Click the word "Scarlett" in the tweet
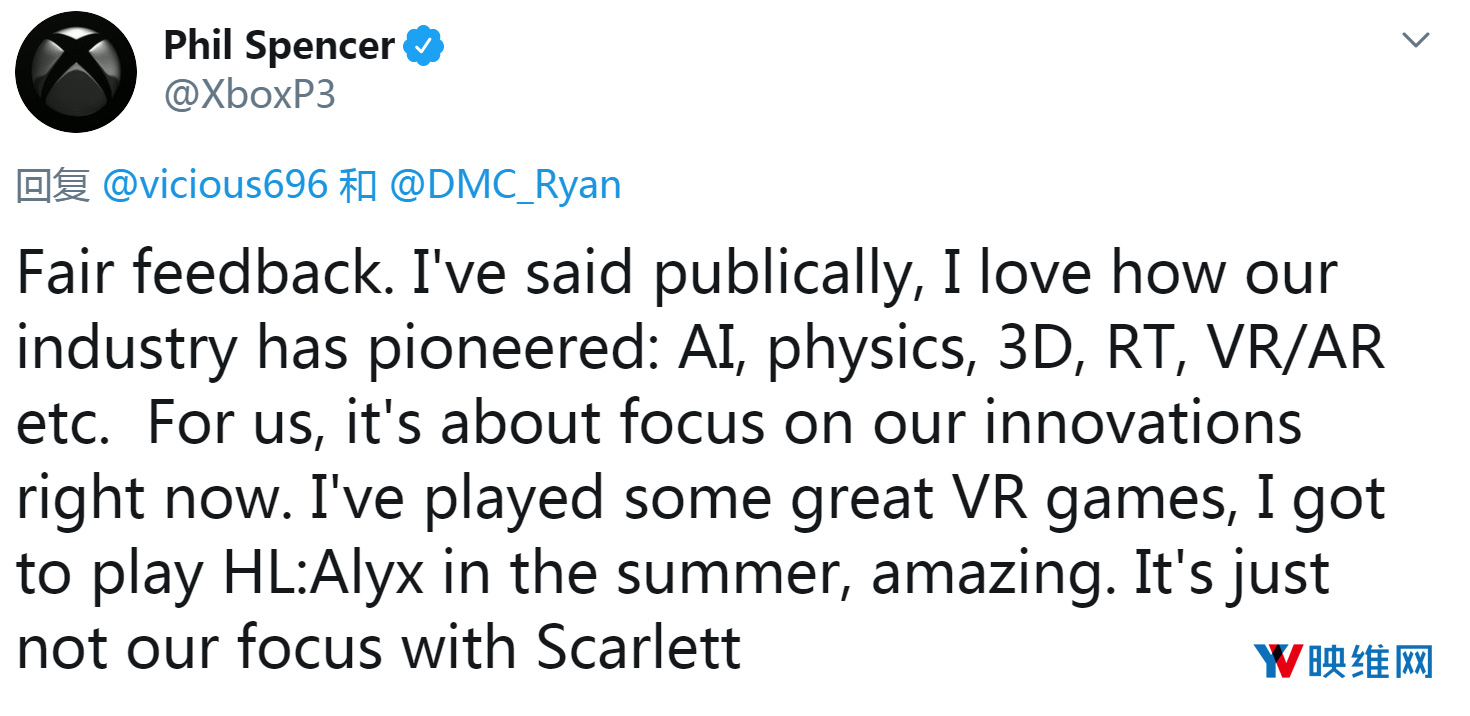Image resolution: width=1470 pixels, height=716 pixels. (640, 647)
